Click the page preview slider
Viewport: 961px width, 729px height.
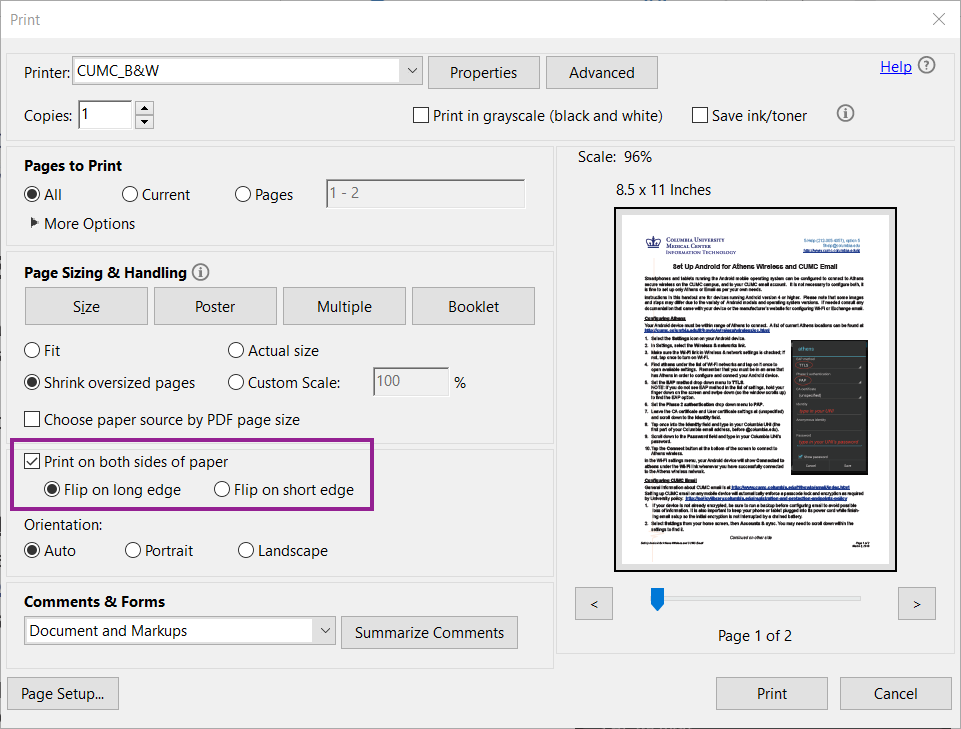(x=657, y=598)
